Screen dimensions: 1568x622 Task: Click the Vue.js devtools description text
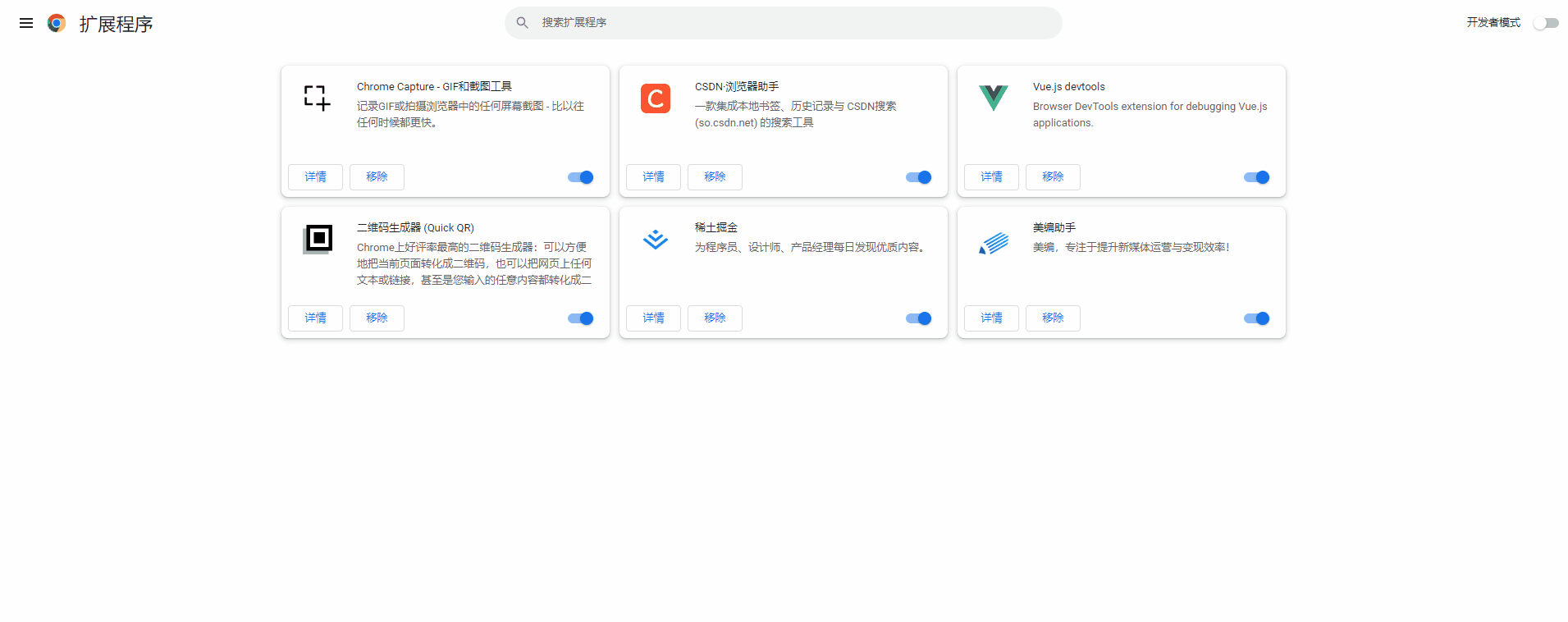click(1150, 114)
